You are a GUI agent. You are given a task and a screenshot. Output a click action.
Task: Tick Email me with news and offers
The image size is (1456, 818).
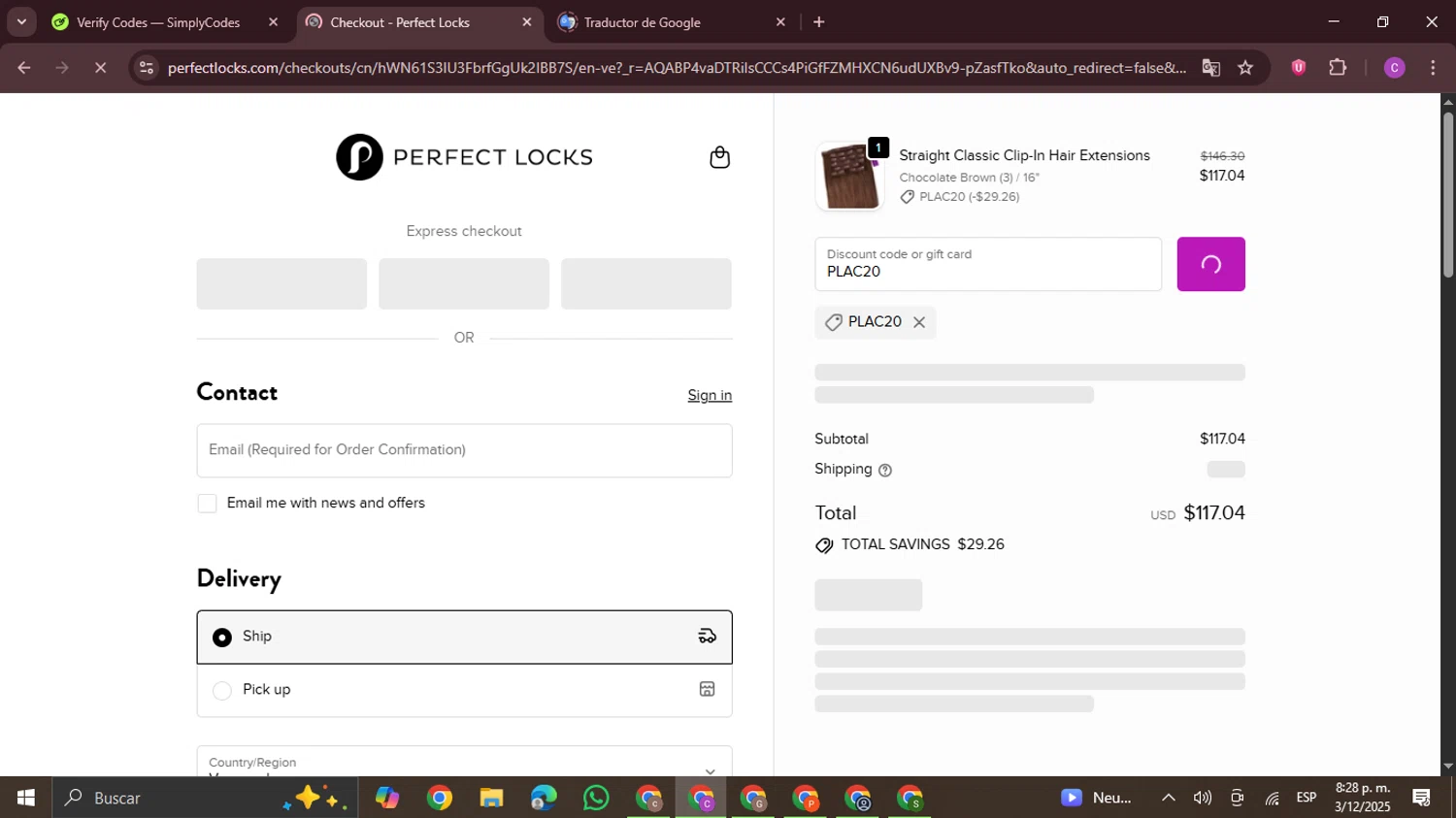tap(207, 503)
